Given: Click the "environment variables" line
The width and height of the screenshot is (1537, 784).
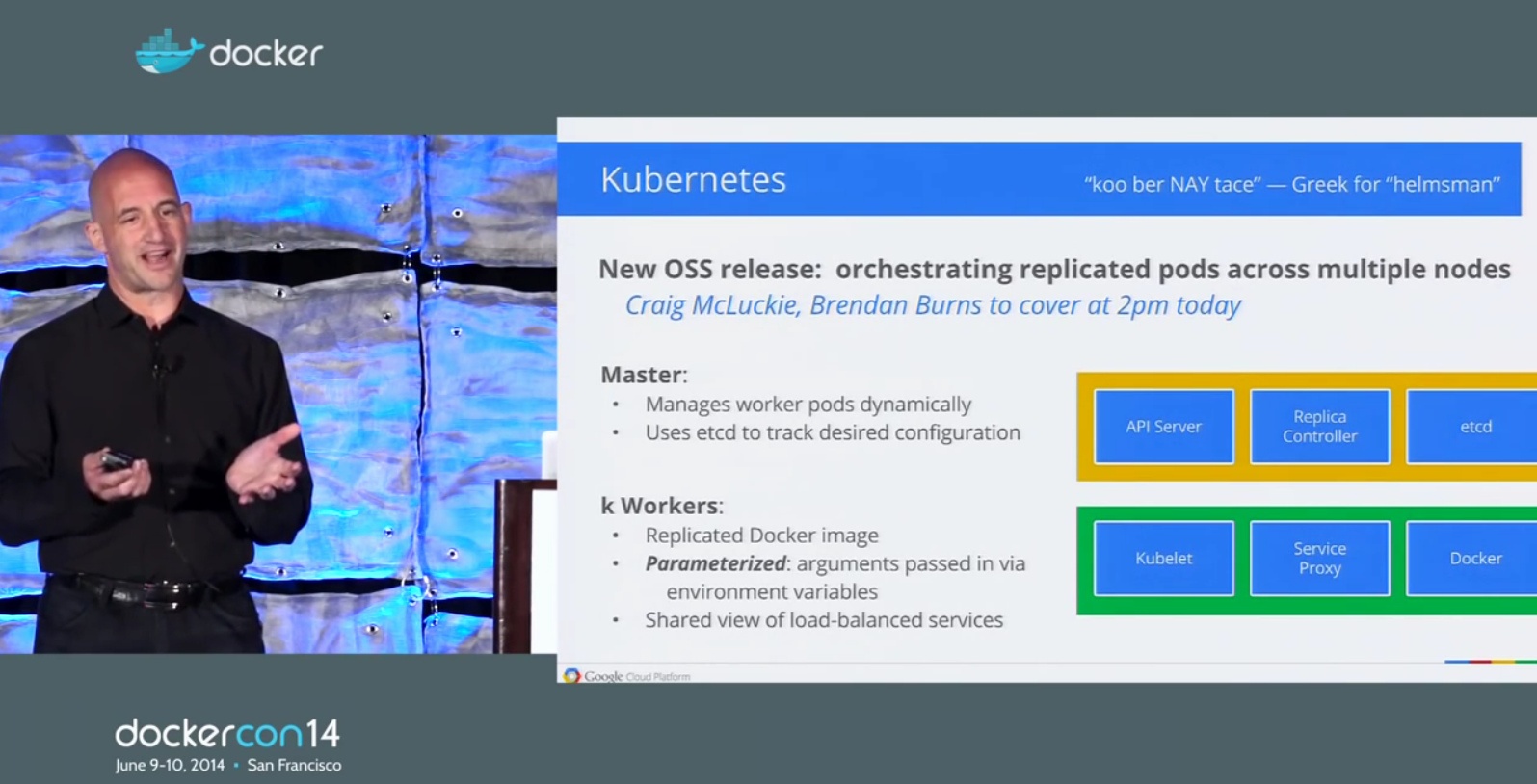Looking at the screenshot, I should (772, 592).
